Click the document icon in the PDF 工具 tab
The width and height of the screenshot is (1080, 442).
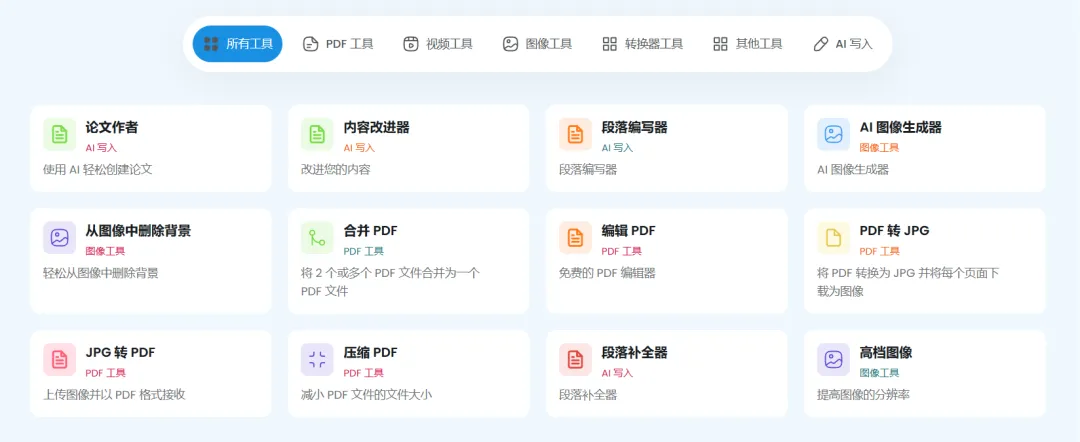(x=311, y=44)
